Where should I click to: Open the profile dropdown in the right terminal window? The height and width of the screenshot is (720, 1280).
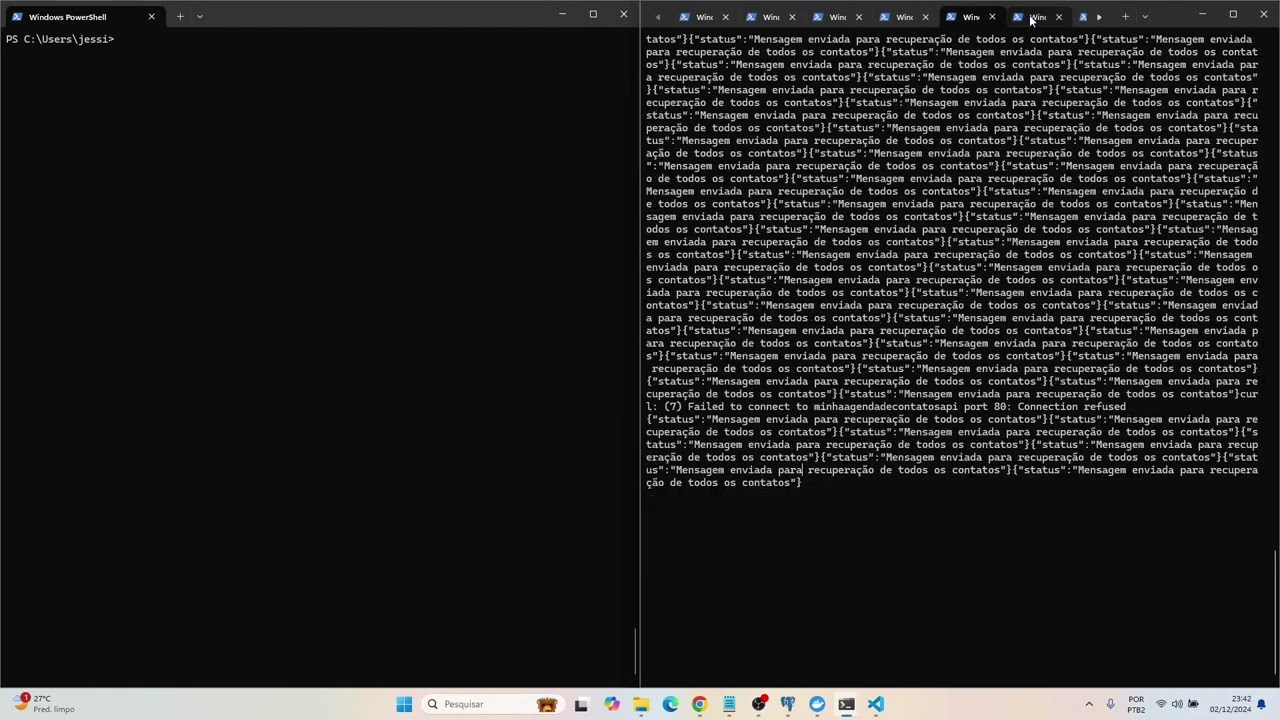pos(1145,16)
